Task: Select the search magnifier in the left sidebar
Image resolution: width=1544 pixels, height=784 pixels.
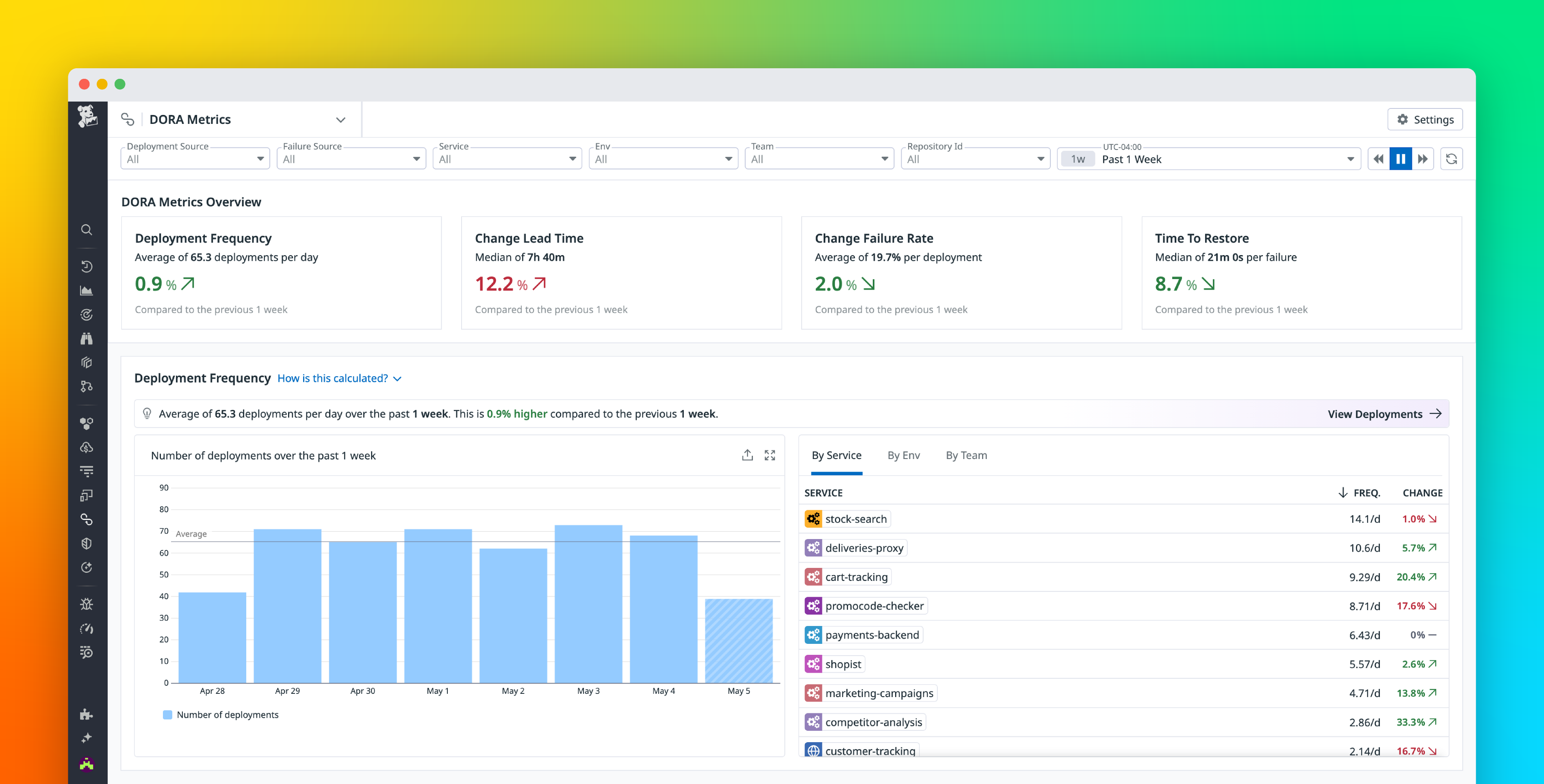Action: coord(87,230)
